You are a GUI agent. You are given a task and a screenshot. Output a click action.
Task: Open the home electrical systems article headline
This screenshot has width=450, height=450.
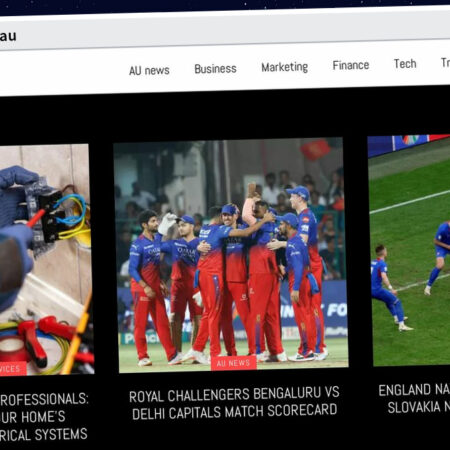(x=44, y=417)
